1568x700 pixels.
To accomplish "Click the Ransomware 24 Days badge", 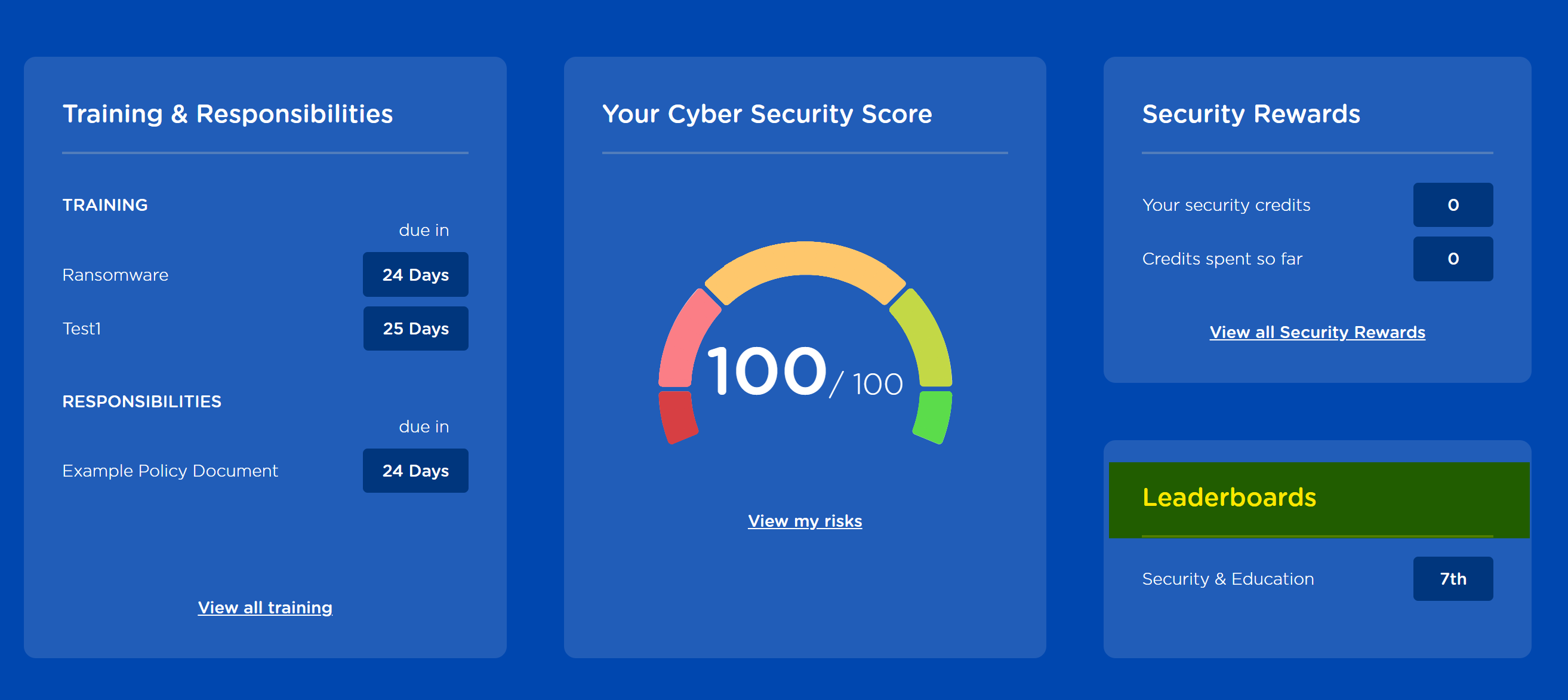I will (416, 274).
